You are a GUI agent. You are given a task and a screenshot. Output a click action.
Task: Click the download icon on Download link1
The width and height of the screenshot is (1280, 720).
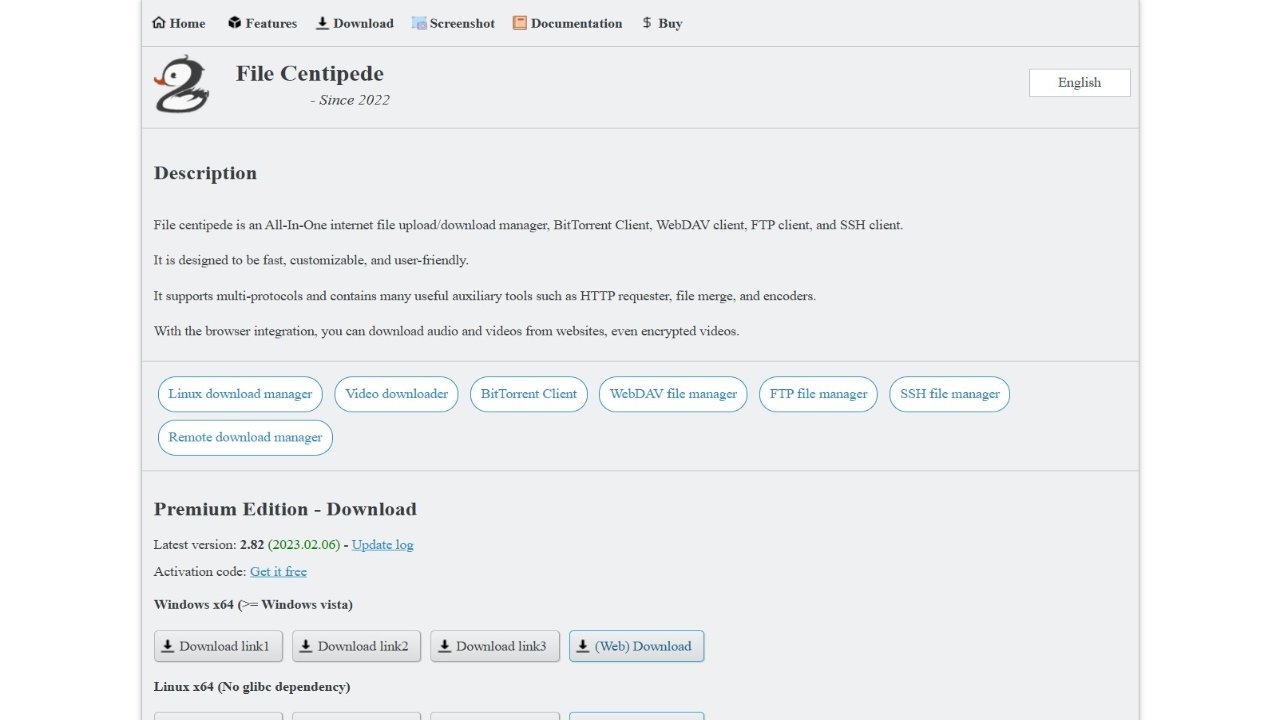click(x=168, y=646)
